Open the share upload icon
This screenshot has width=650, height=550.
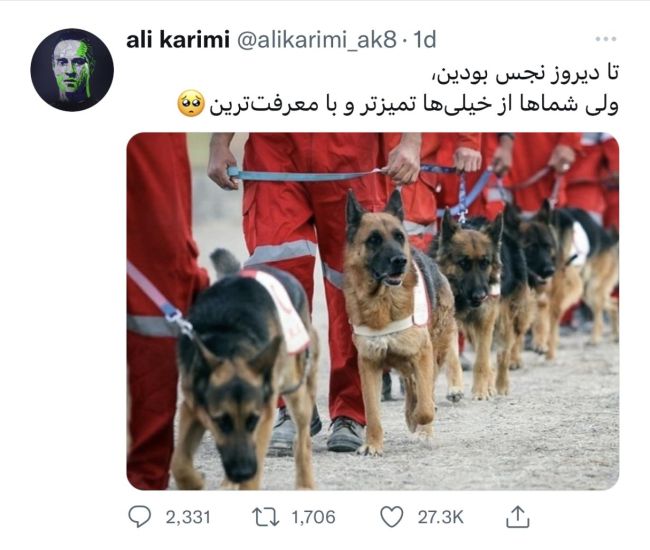[518, 516]
